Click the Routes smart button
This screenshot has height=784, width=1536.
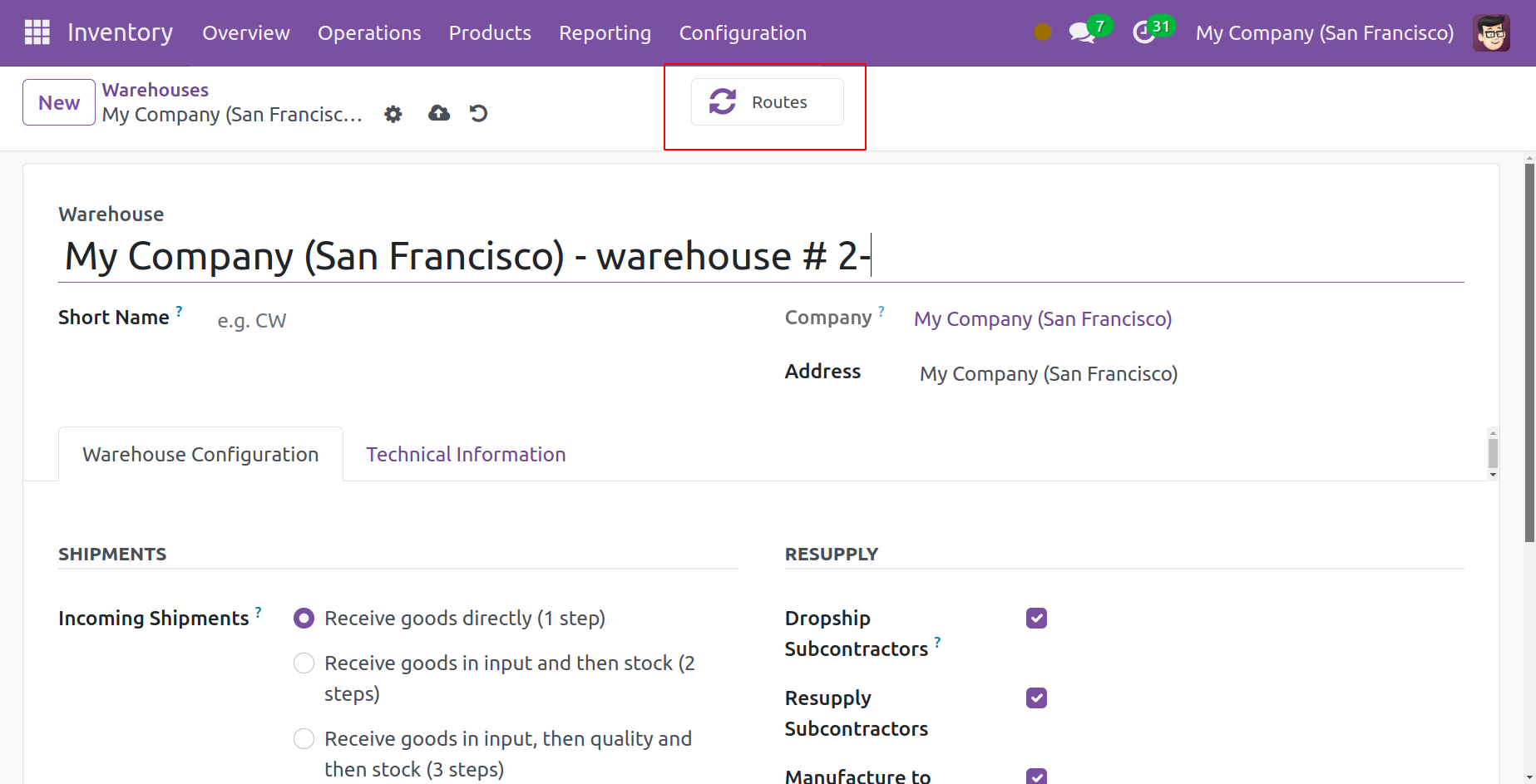click(767, 102)
